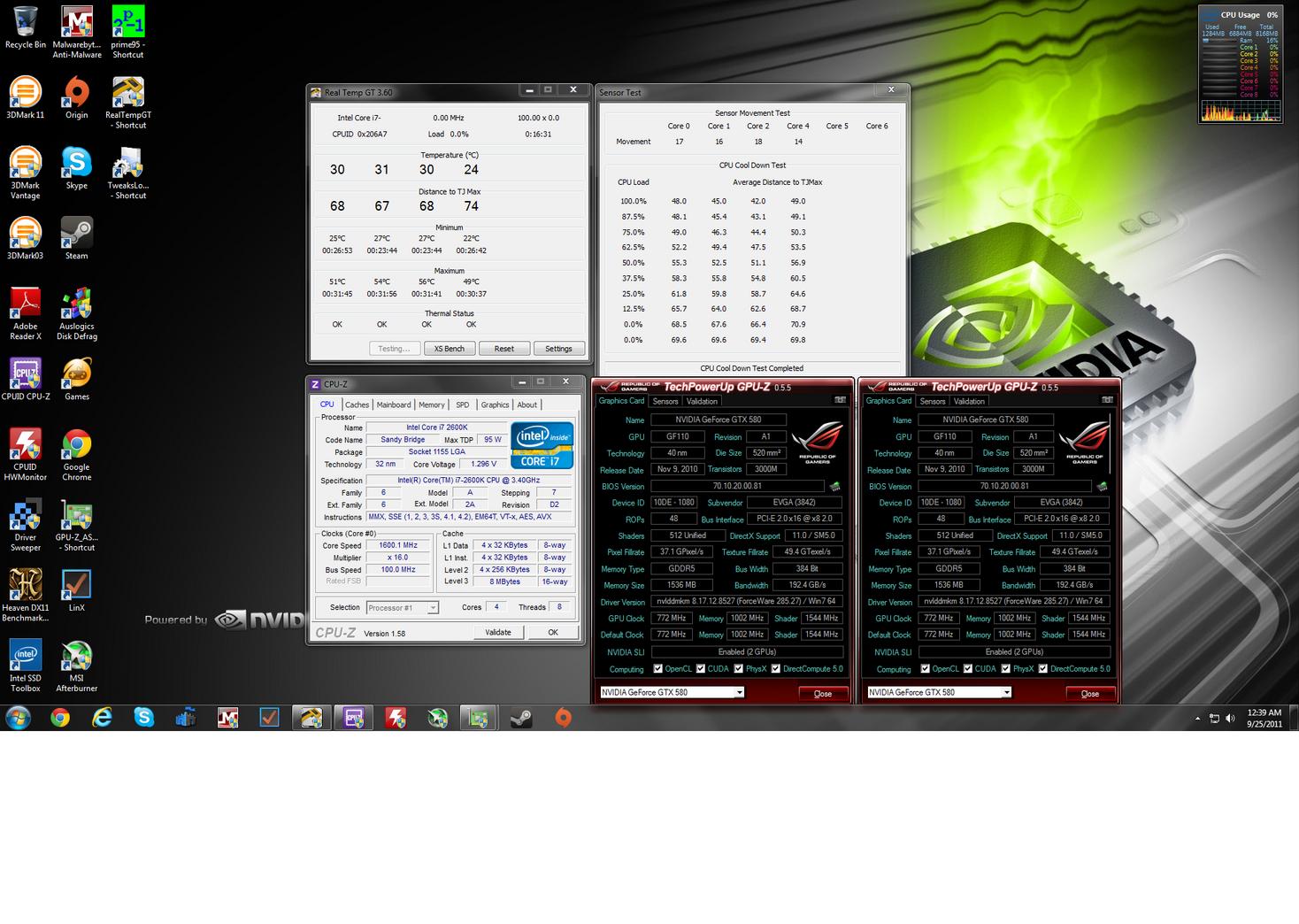Launch Heaven DX11 Benchmark icon
1299x924 pixels.
[x=26, y=595]
